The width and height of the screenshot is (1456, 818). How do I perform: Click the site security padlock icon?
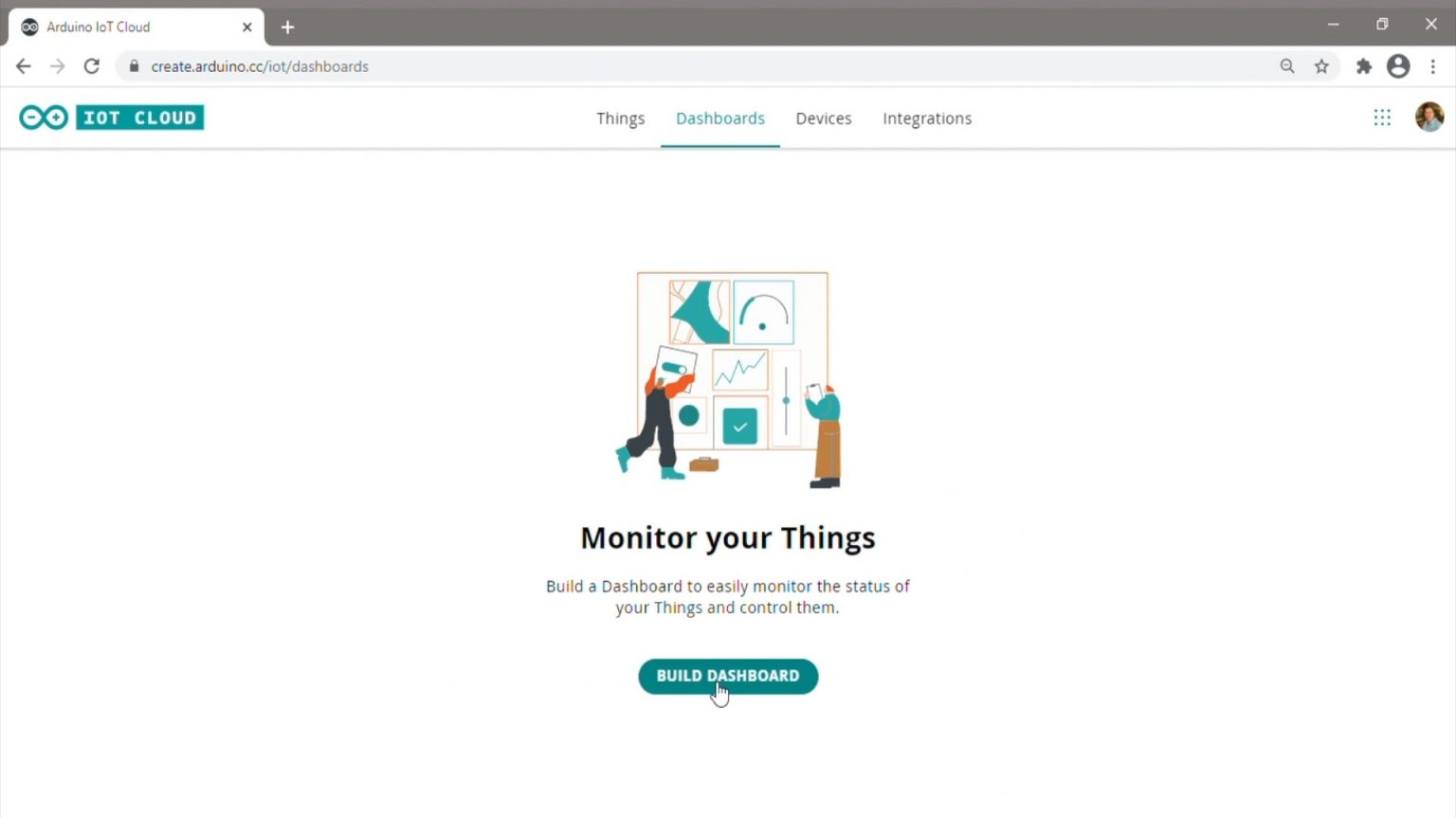[134, 66]
